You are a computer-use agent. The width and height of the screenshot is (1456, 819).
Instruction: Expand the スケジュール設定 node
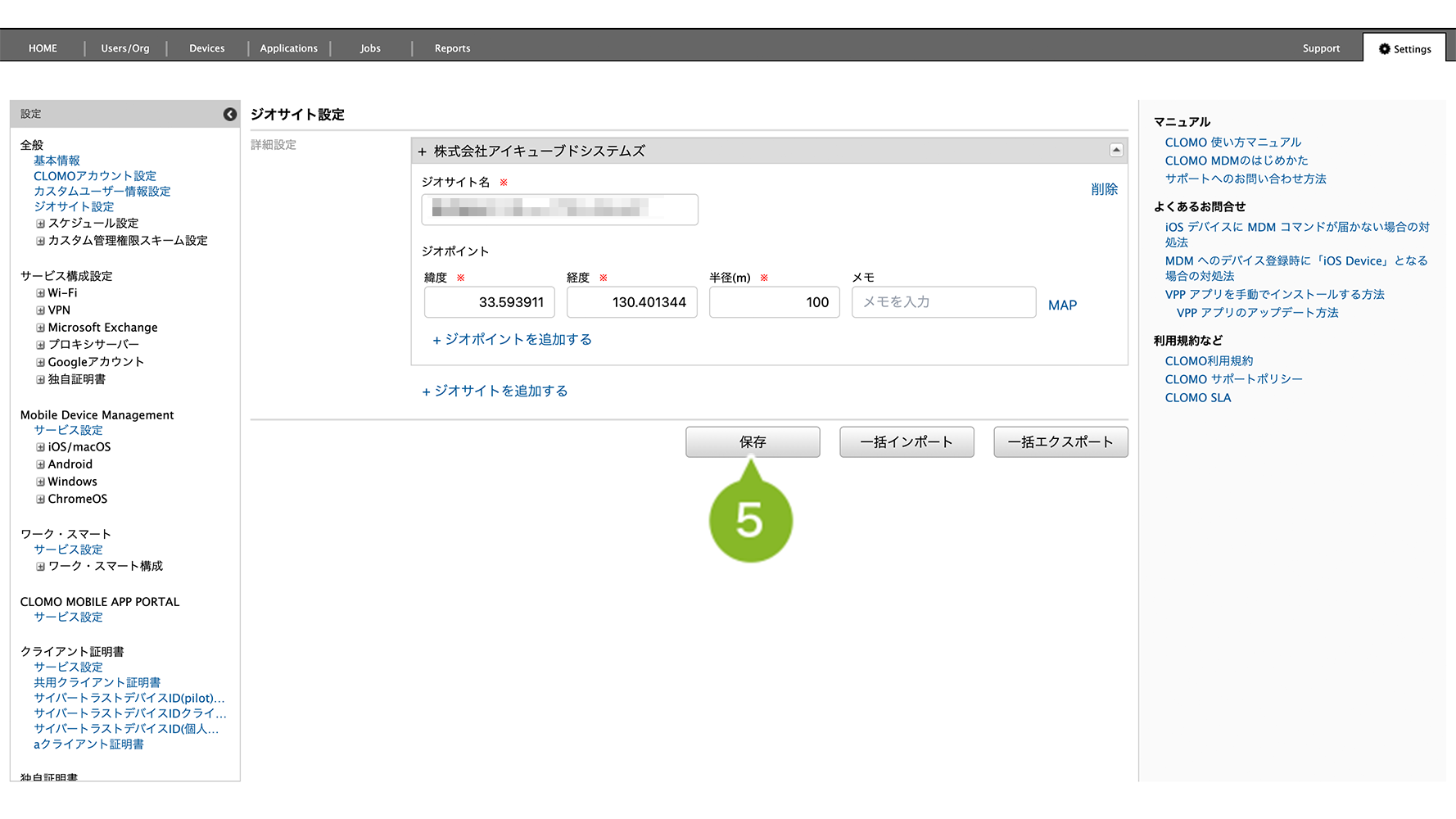(x=40, y=224)
